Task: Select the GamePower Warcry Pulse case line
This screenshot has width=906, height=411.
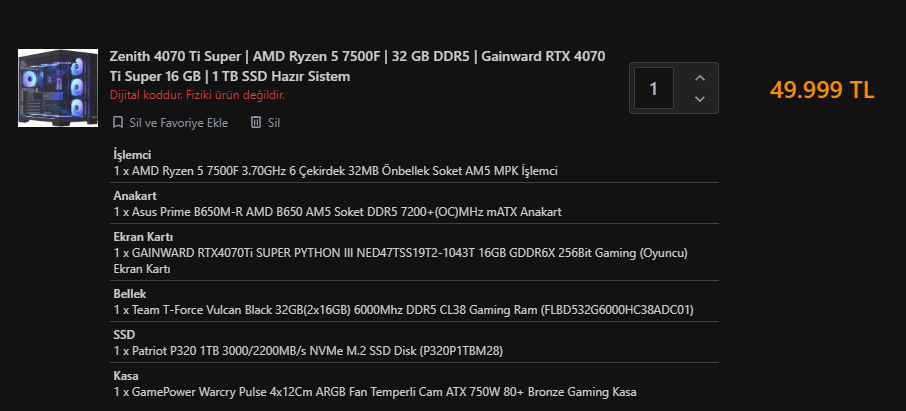Action: point(375,392)
